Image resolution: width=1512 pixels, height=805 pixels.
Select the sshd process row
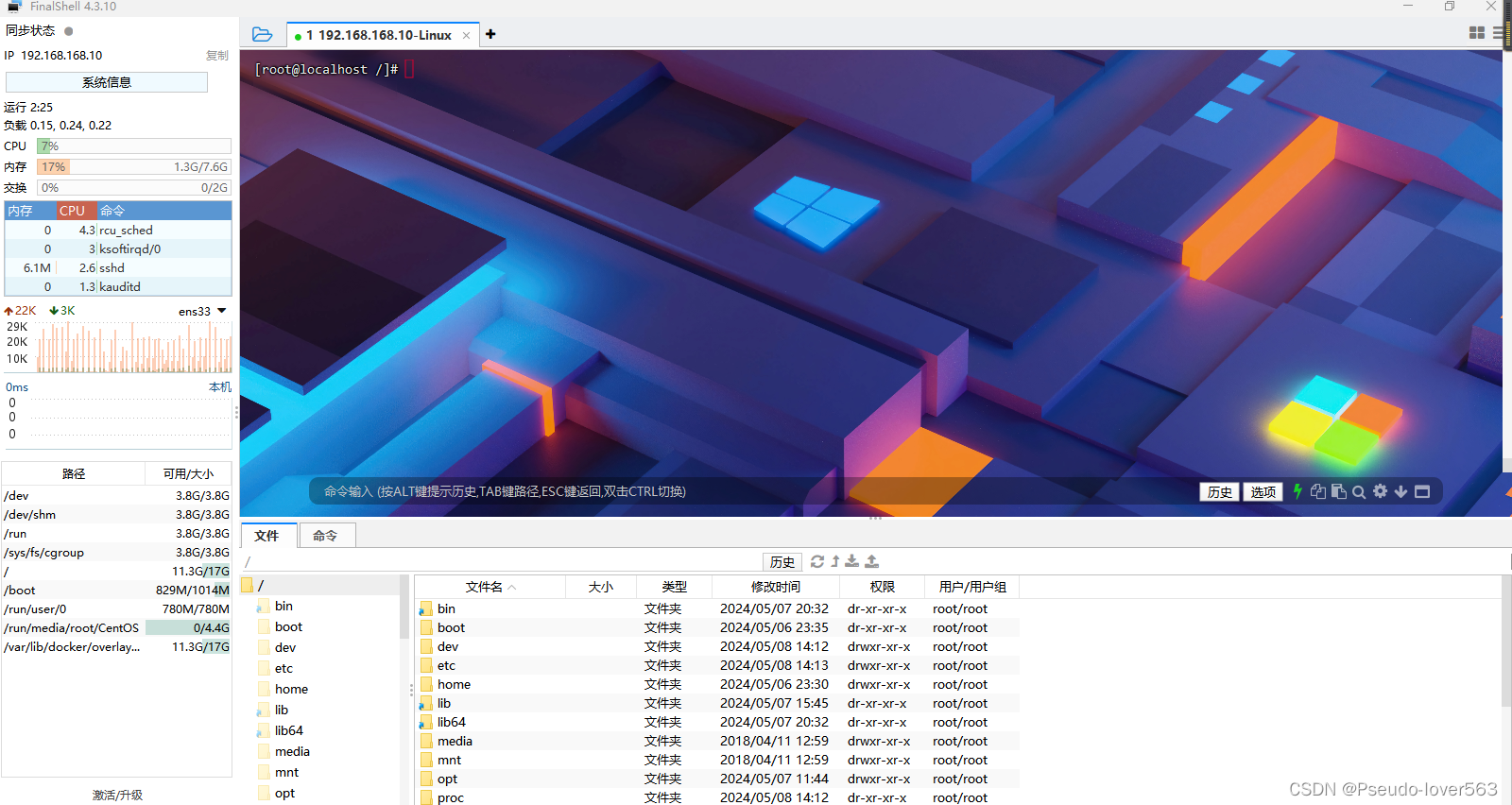(x=118, y=268)
